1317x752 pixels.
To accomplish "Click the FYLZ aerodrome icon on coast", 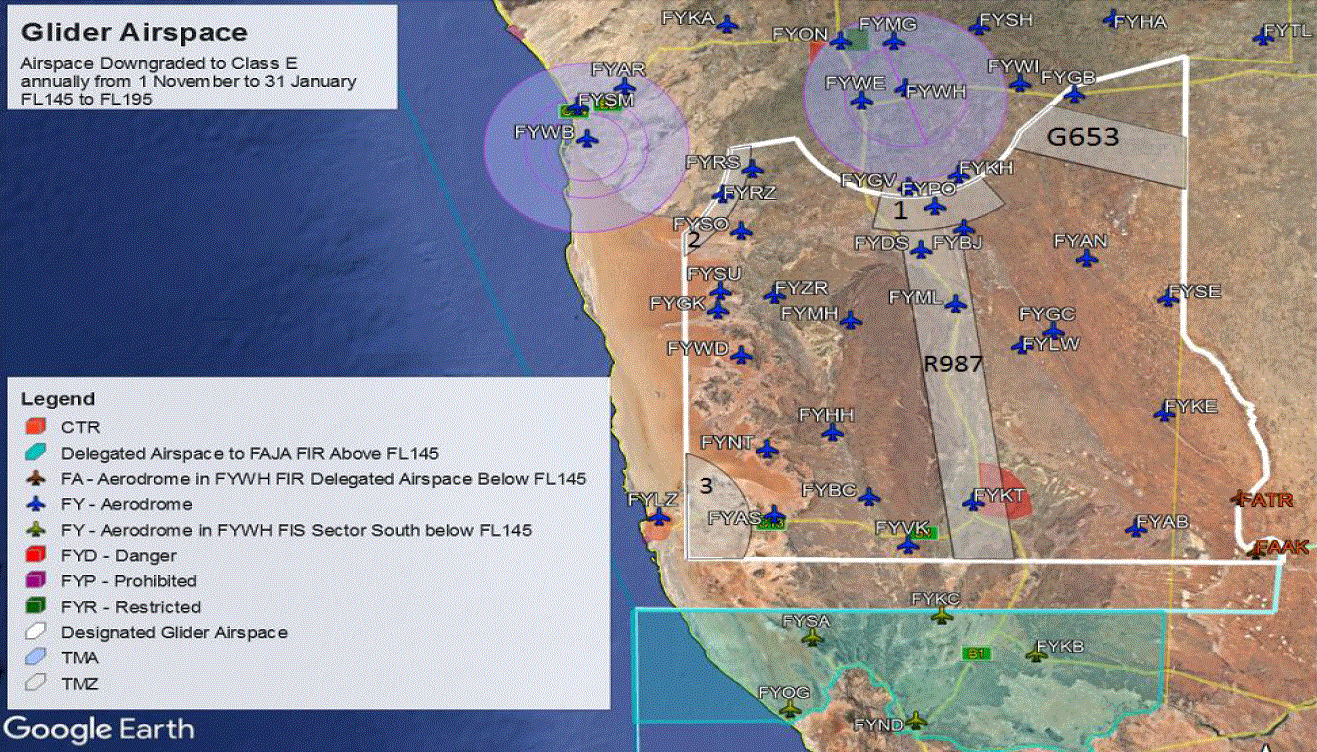I will 659,517.
